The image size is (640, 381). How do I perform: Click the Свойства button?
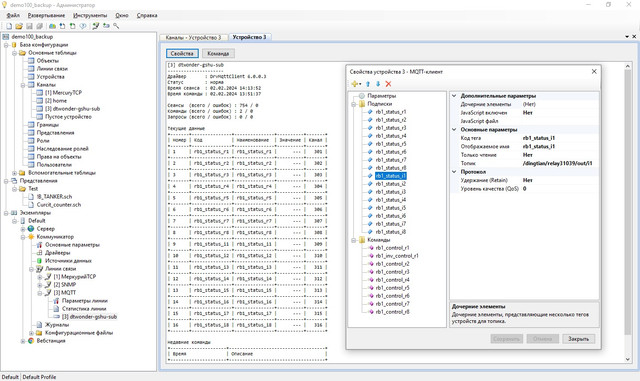pos(182,53)
